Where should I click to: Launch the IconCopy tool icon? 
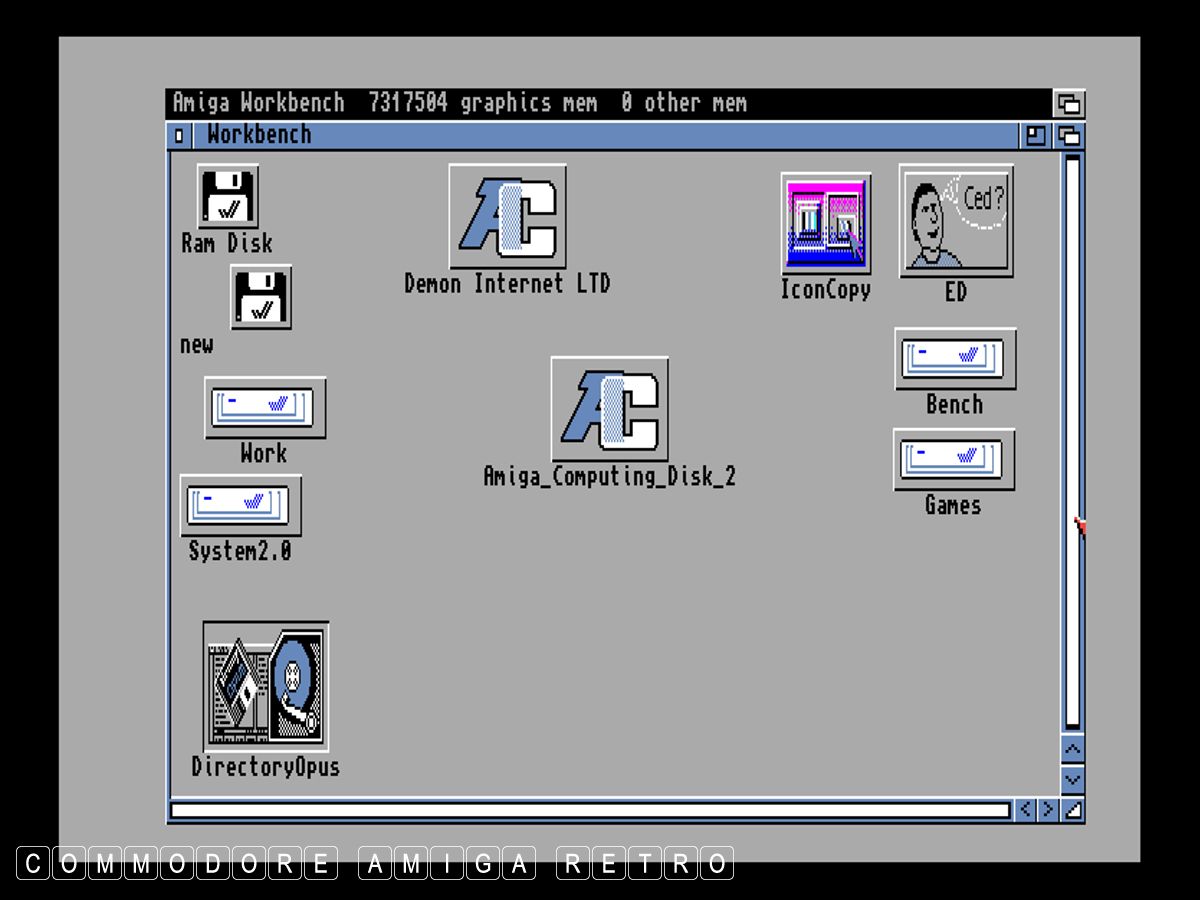tap(825, 224)
